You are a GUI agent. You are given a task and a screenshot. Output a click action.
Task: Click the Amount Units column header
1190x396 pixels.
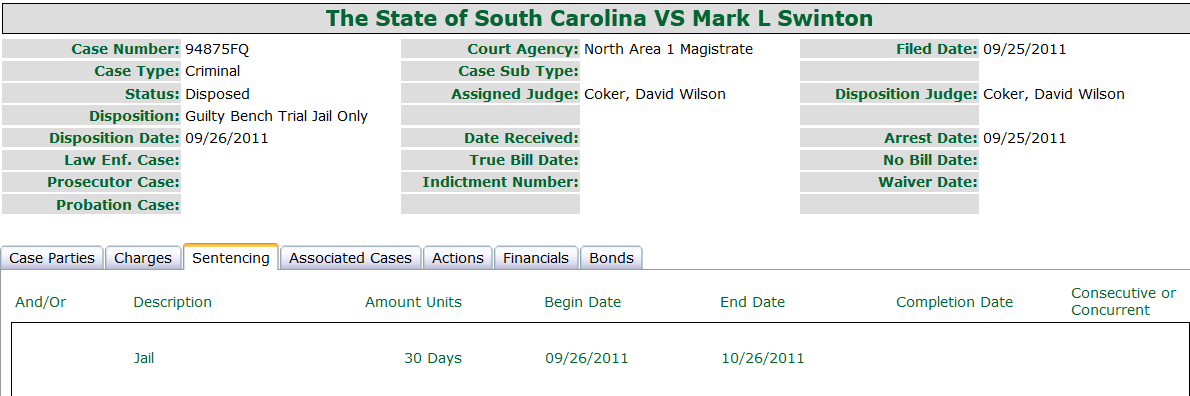tap(413, 302)
